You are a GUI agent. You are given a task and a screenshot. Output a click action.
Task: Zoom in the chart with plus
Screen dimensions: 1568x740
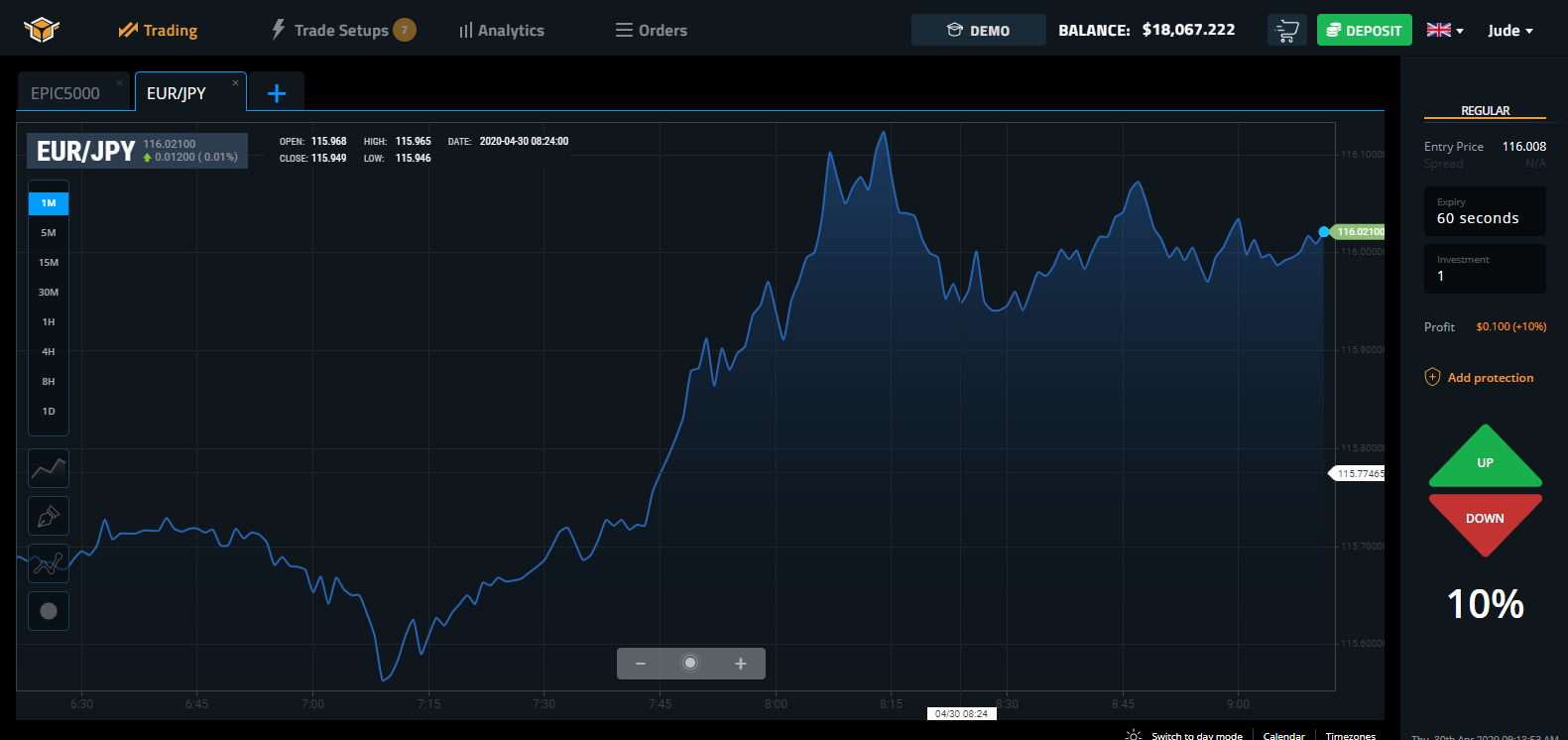(740, 664)
